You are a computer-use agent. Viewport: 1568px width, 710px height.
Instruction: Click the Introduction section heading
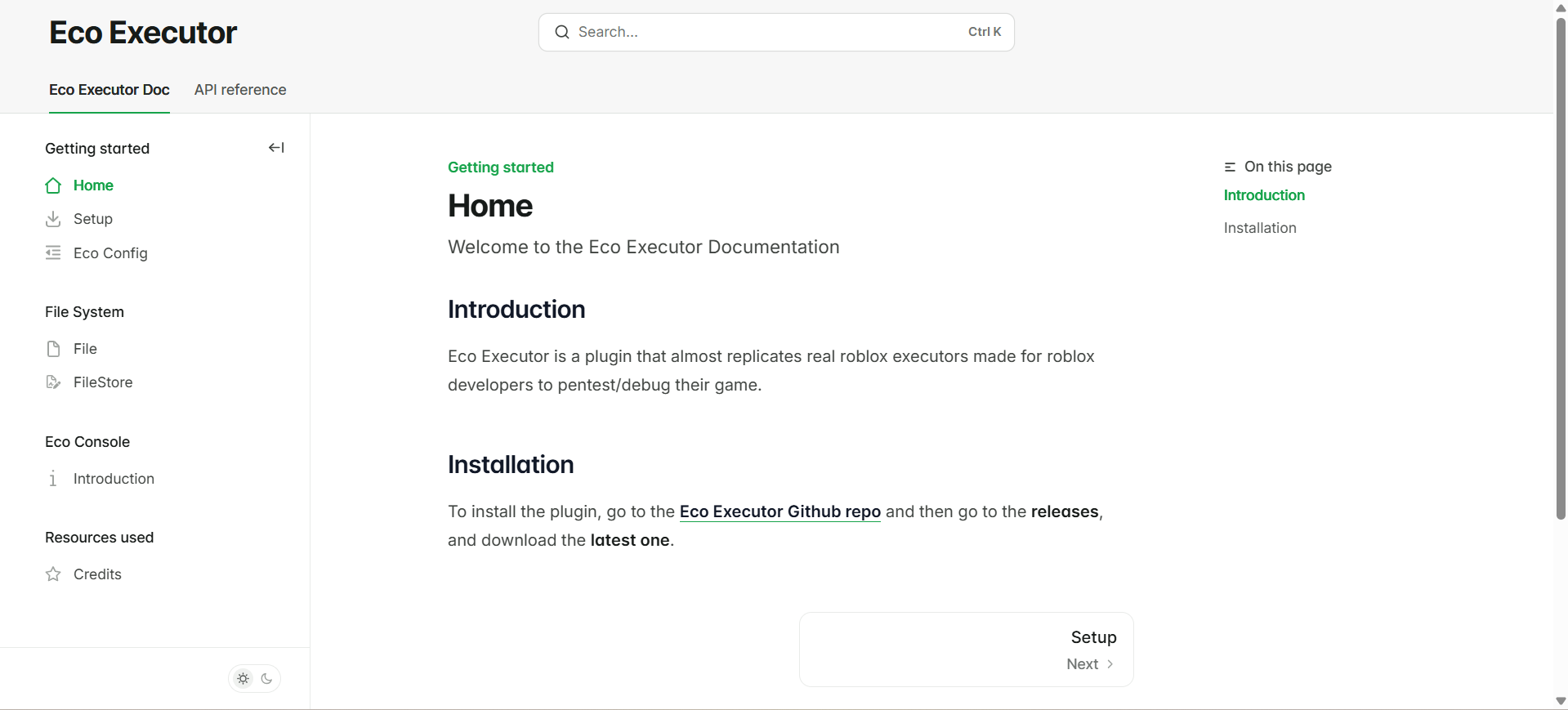516,310
